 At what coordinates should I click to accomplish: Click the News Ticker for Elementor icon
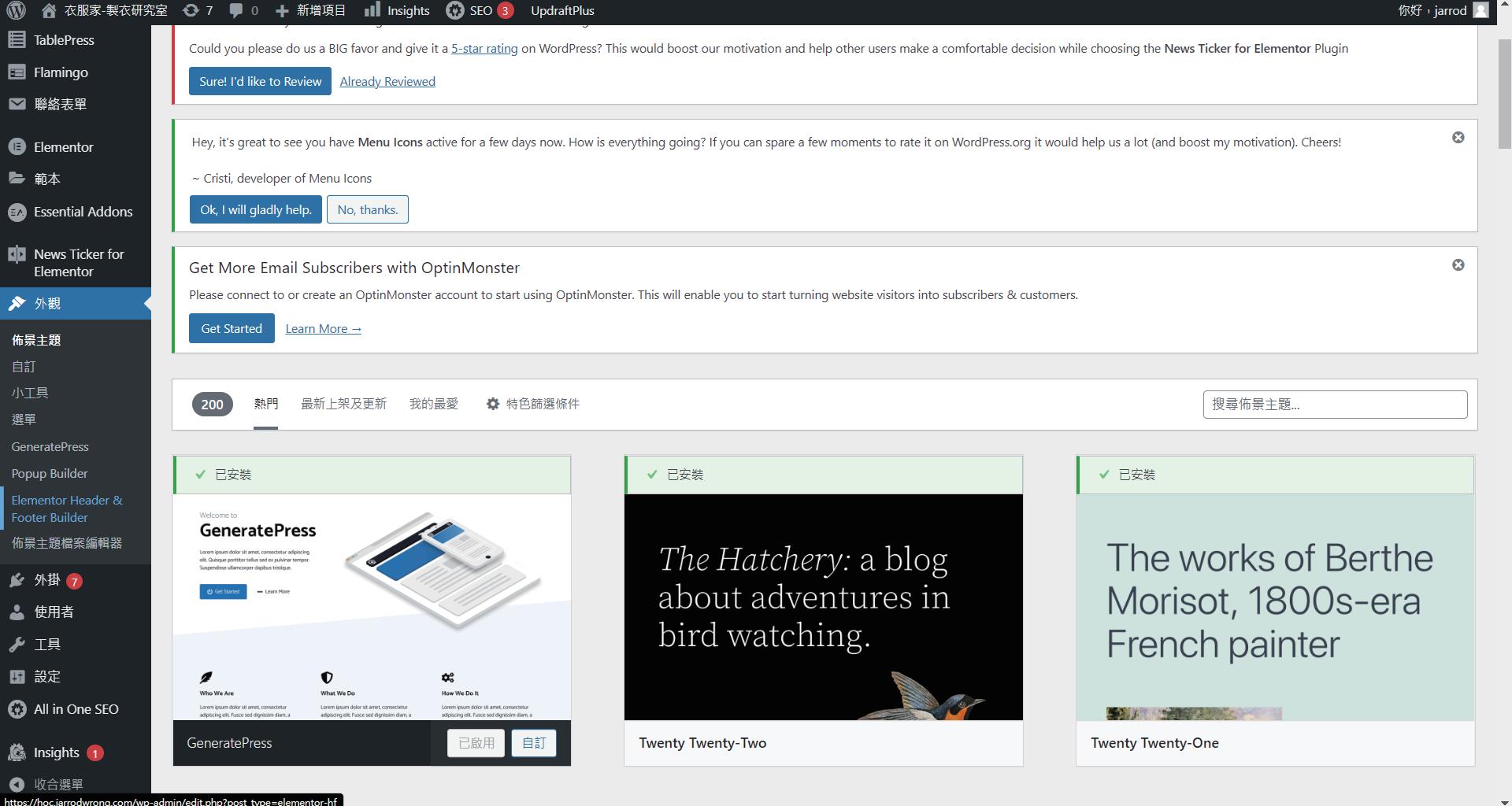17,254
